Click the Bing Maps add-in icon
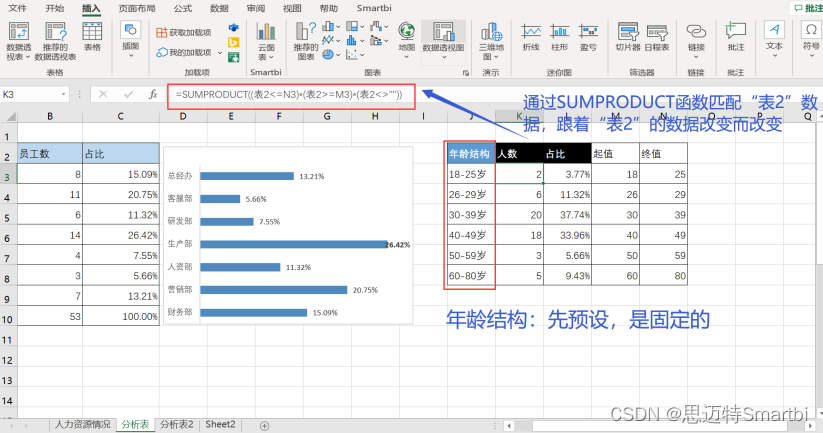The image size is (823, 433). (234, 42)
